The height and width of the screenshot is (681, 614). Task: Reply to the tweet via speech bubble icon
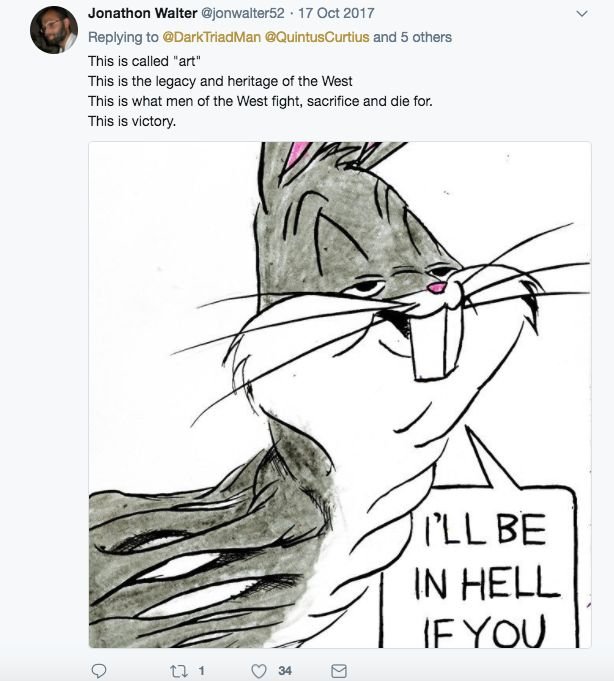point(98,670)
